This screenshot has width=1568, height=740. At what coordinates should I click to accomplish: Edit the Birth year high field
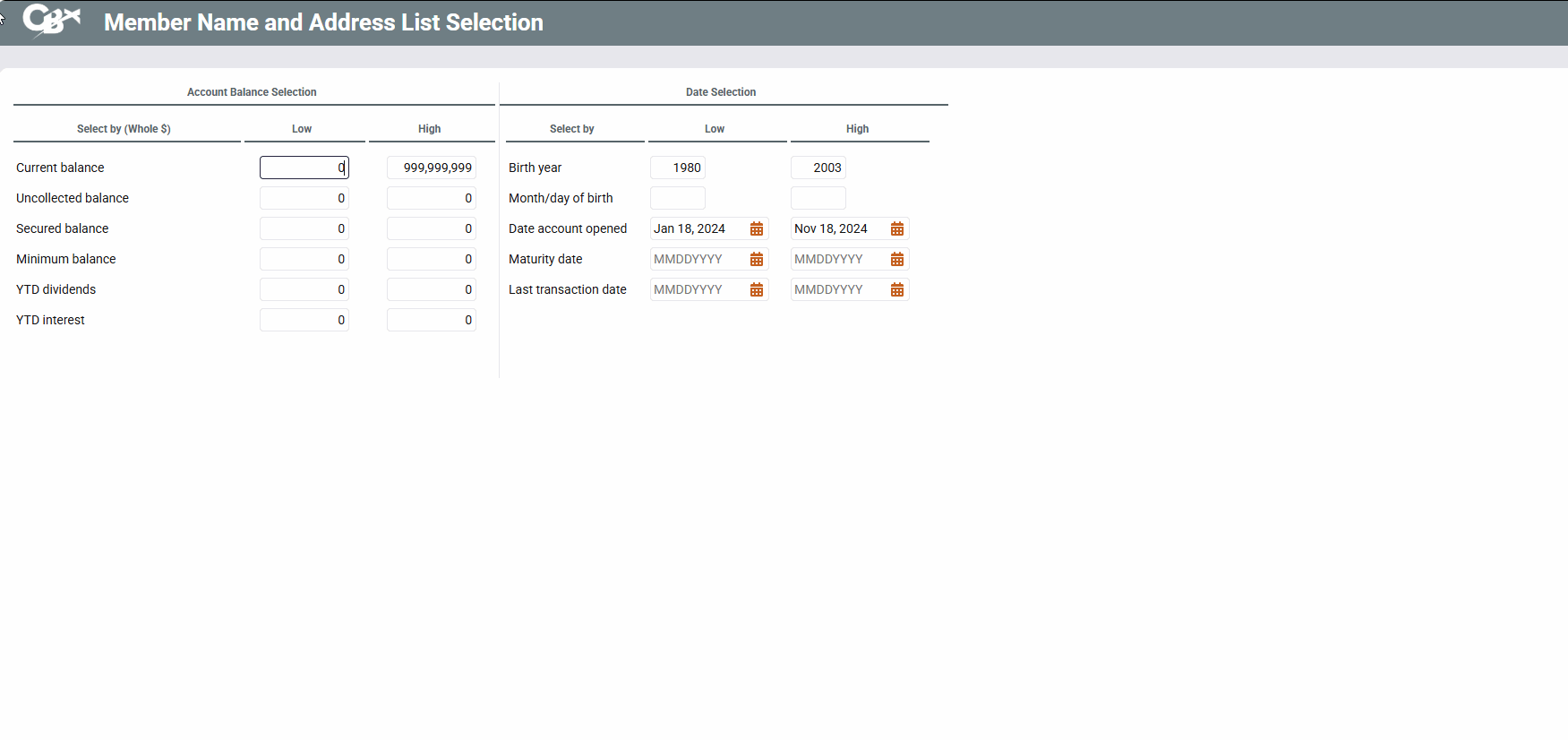tap(818, 168)
